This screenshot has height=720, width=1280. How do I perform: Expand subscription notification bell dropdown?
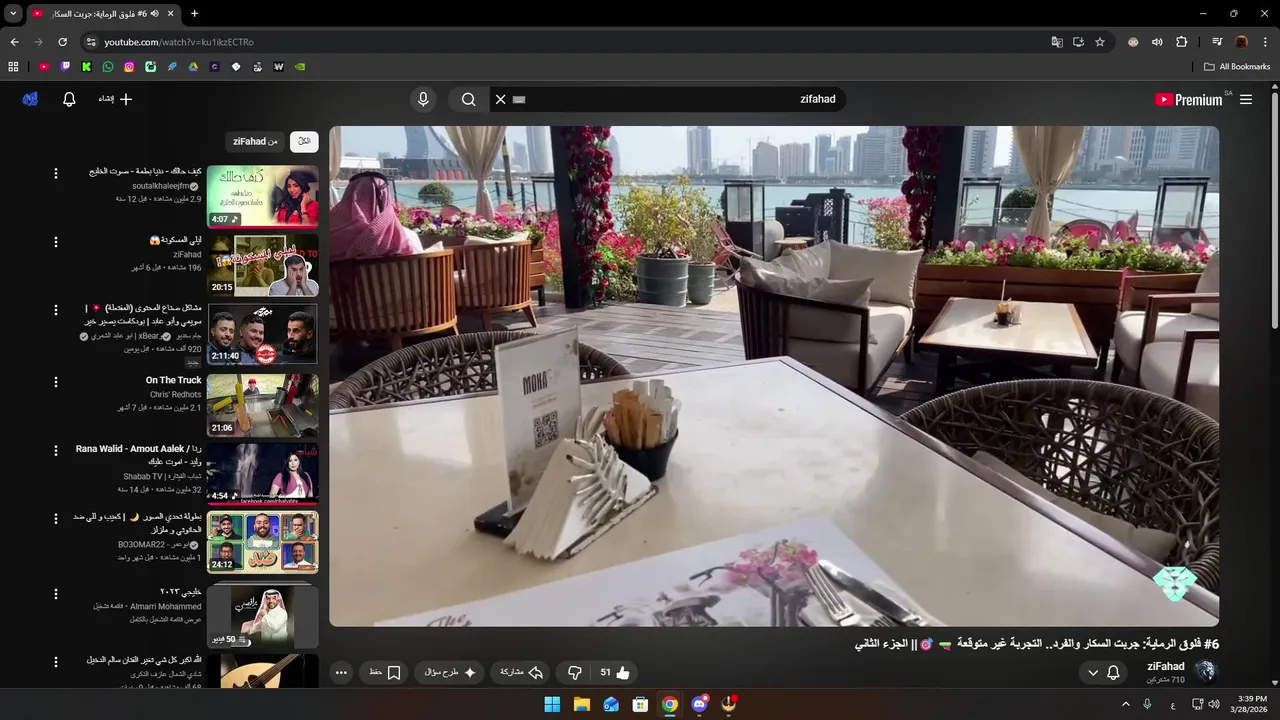click(x=1104, y=673)
